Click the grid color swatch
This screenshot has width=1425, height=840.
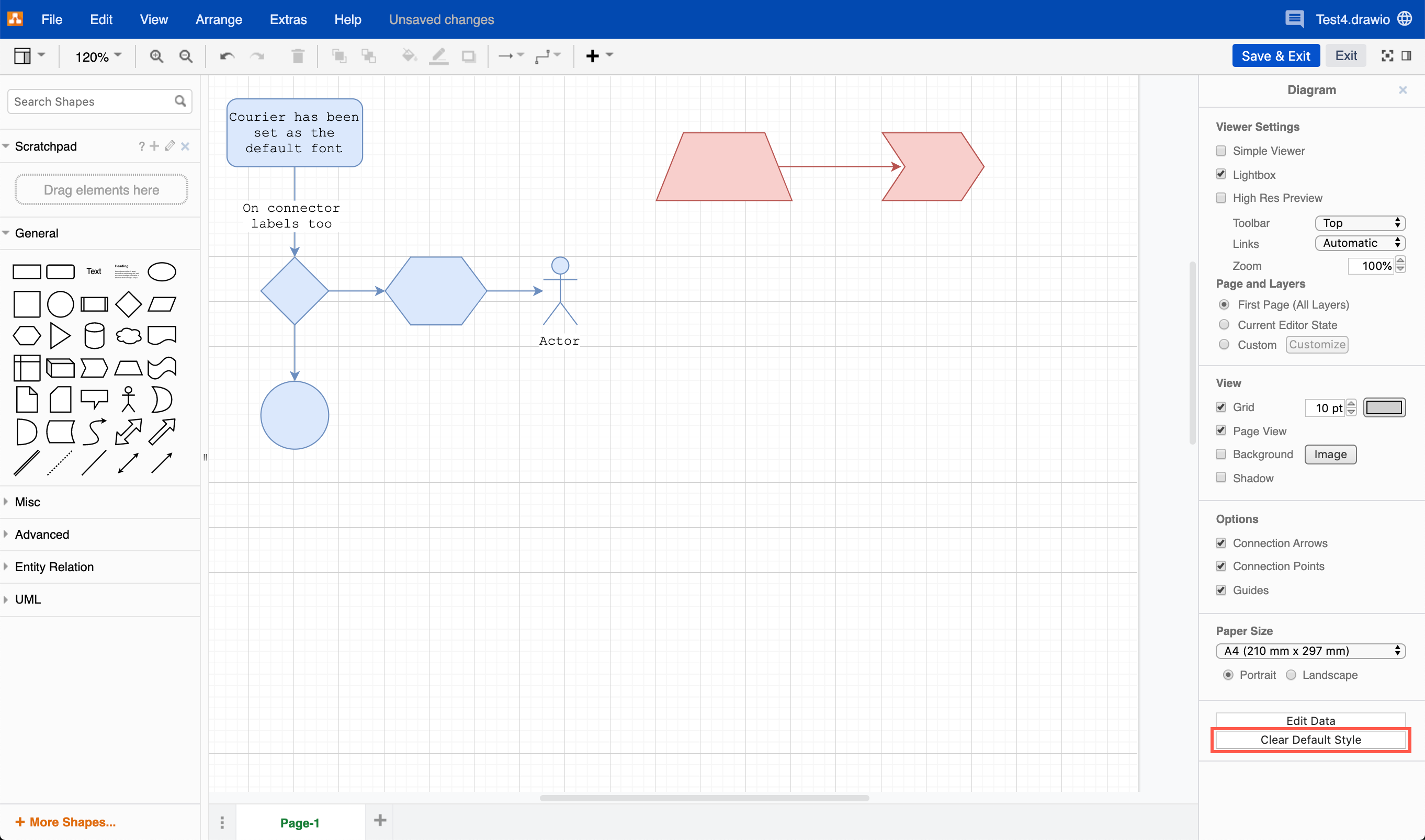[x=1384, y=407]
